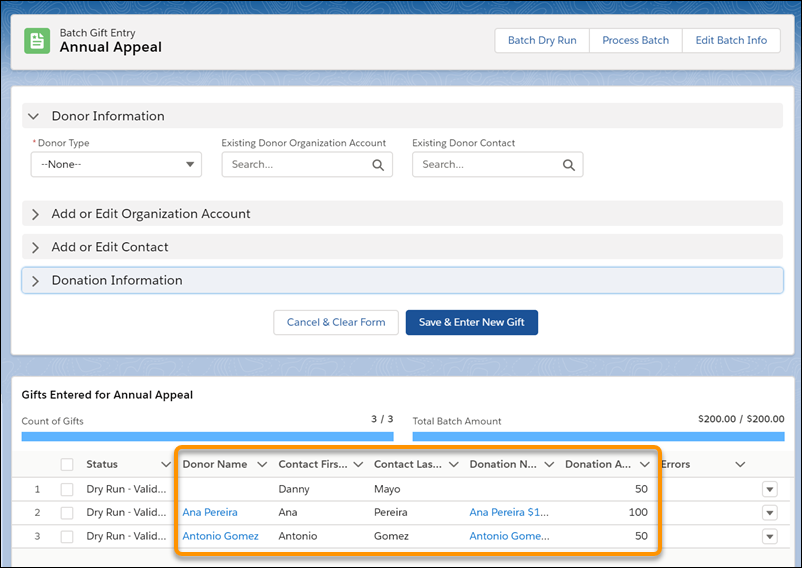Click the search magnifier in Existing Donor Organization Account
Viewport: 802px width, 568px height.
tap(378, 165)
